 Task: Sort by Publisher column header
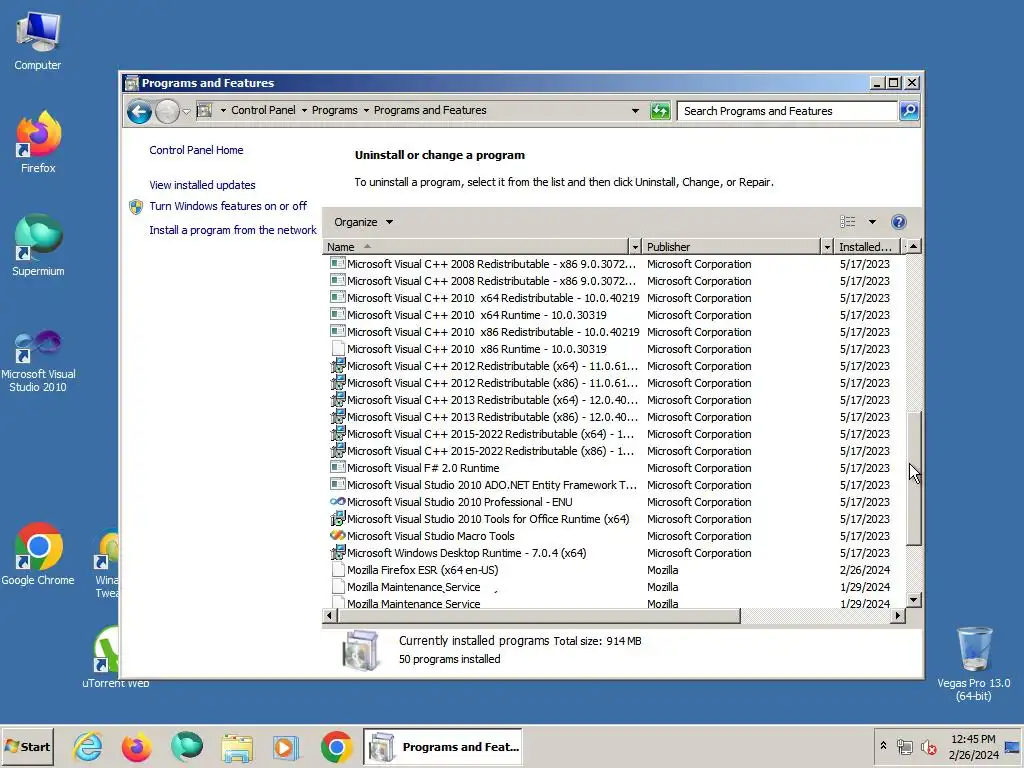pyautogui.click(x=731, y=247)
